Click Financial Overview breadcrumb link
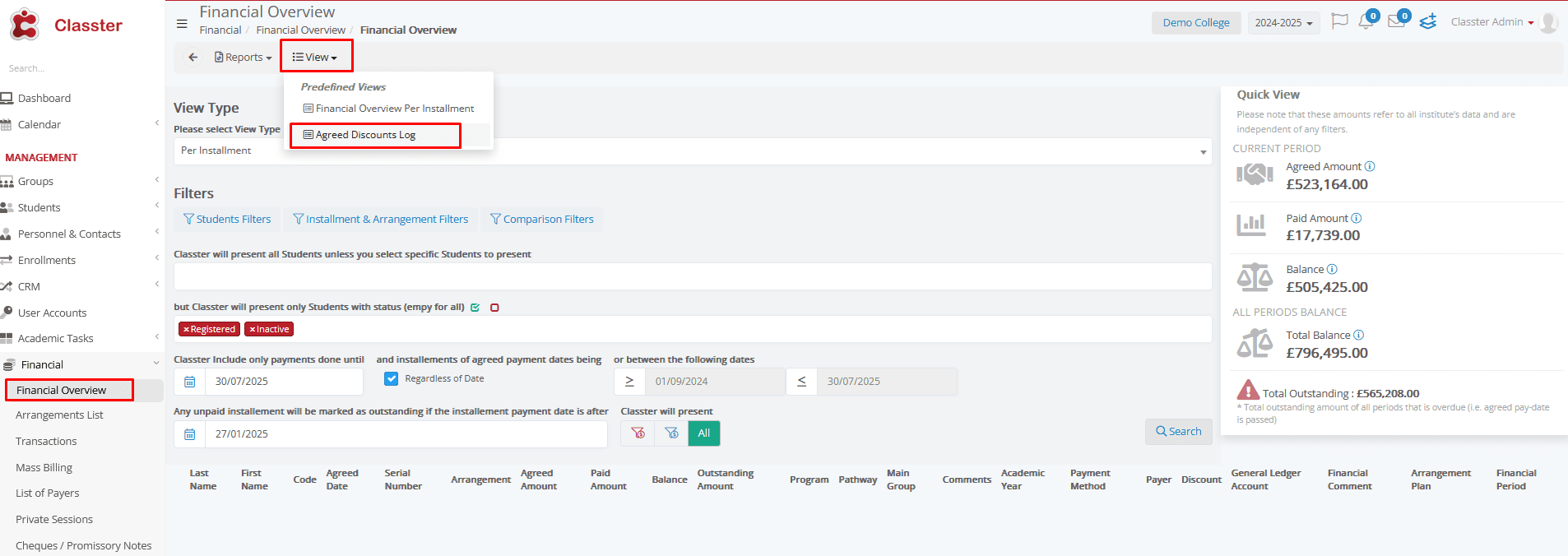Viewport: 1568px width, 556px height. 300,30
